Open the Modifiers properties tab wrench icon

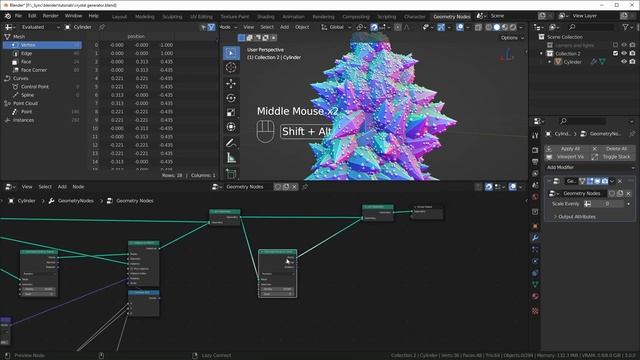coord(535,238)
